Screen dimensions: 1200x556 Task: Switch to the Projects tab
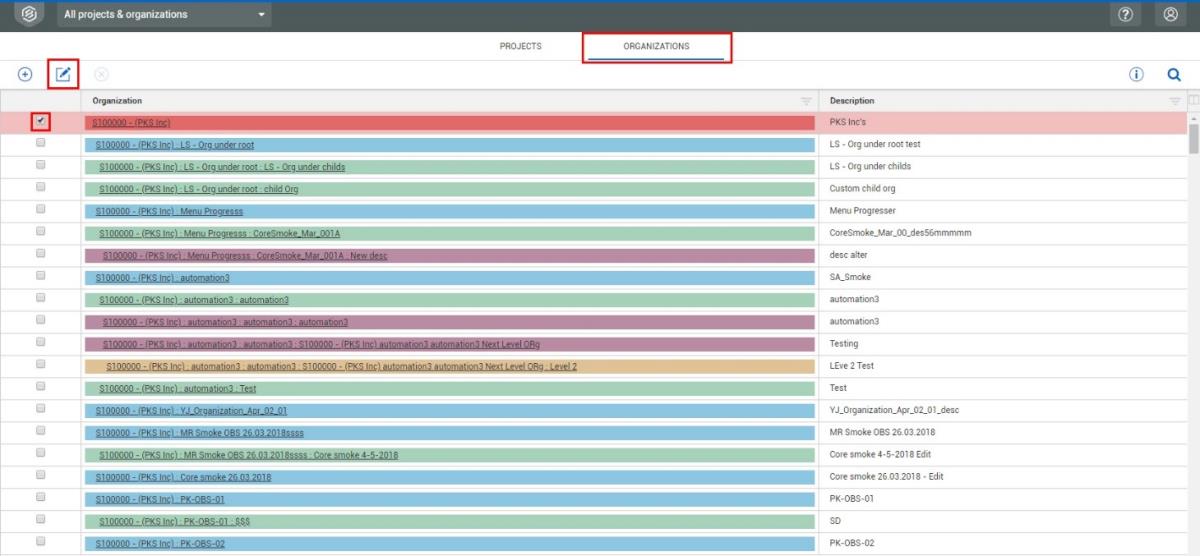[x=520, y=47]
